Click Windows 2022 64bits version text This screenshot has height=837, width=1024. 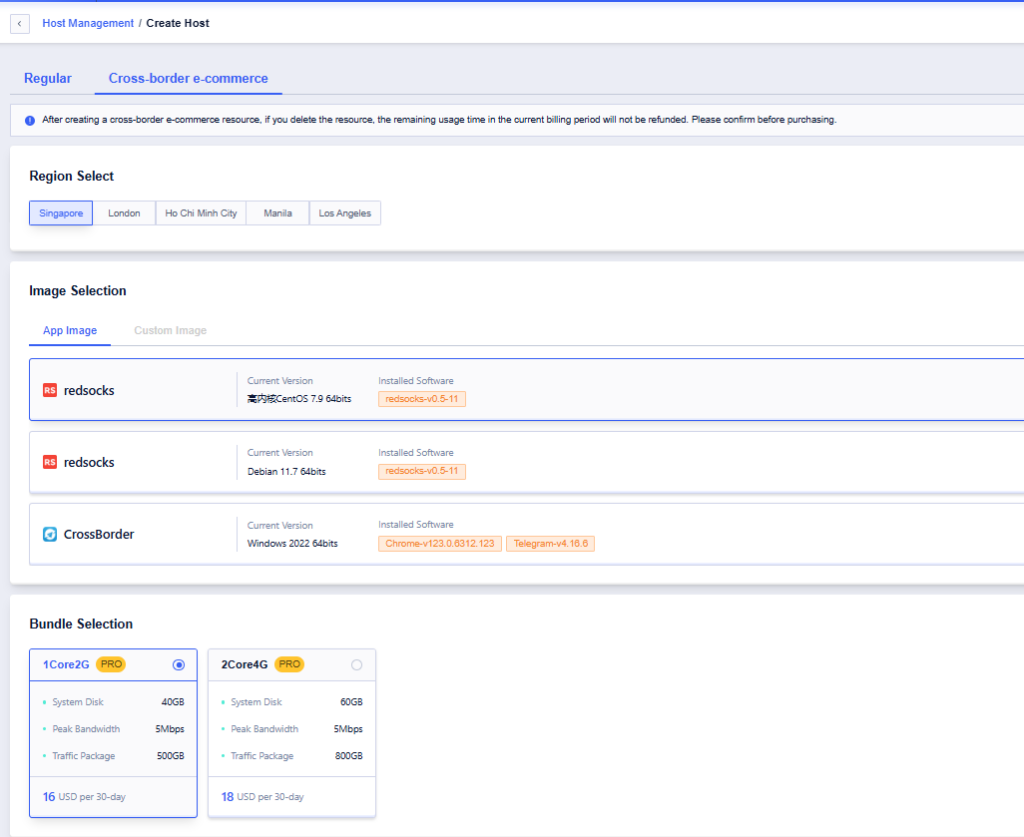293,543
